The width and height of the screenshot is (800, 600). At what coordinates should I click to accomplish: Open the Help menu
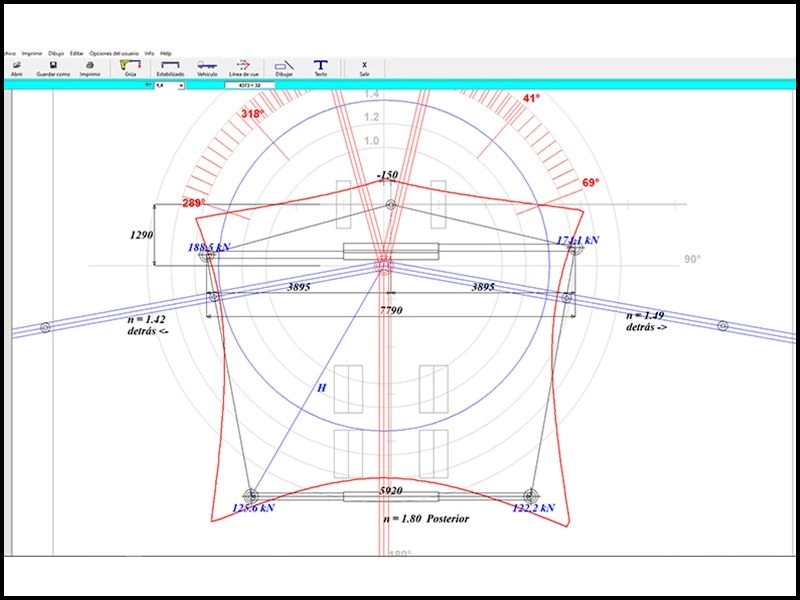(x=166, y=53)
